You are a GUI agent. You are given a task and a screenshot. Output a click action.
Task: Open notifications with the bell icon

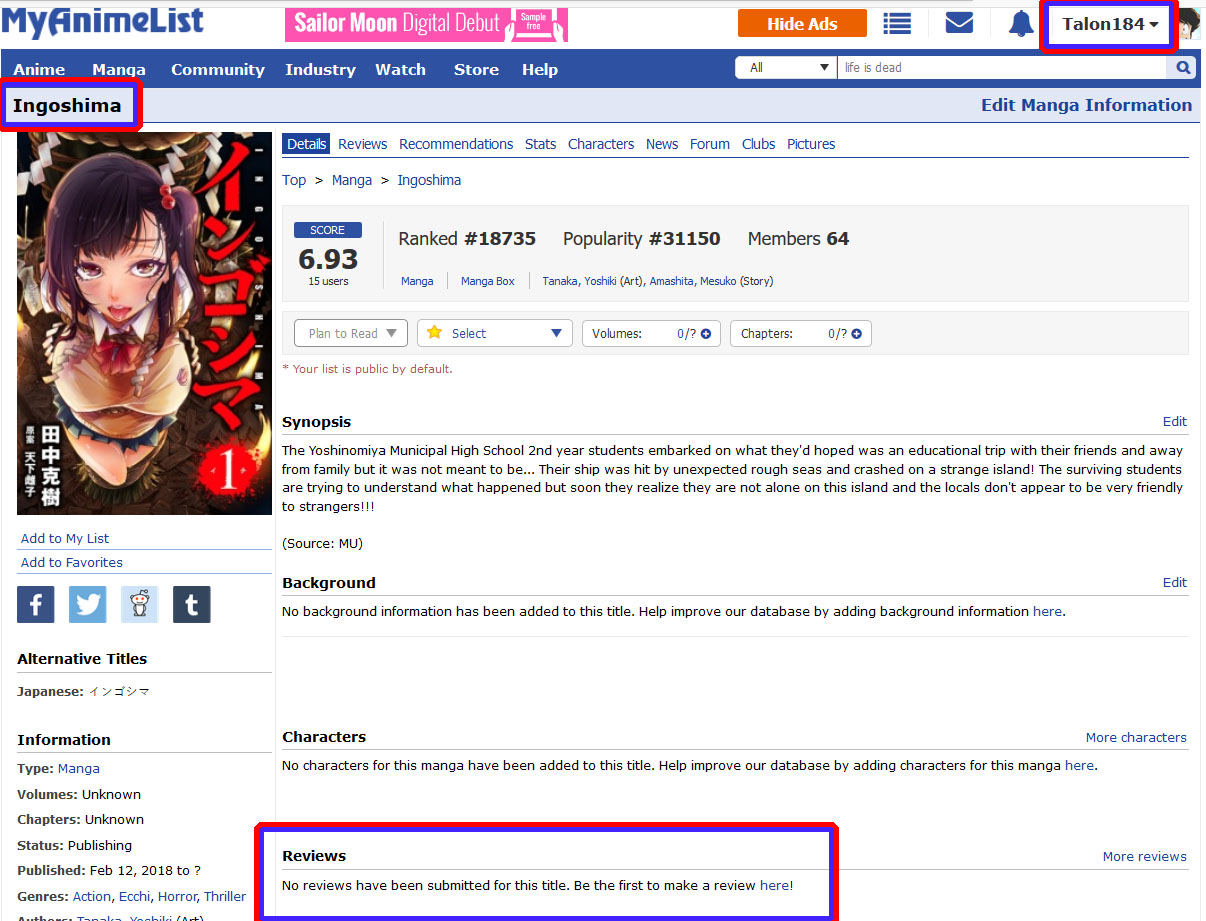1020,24
